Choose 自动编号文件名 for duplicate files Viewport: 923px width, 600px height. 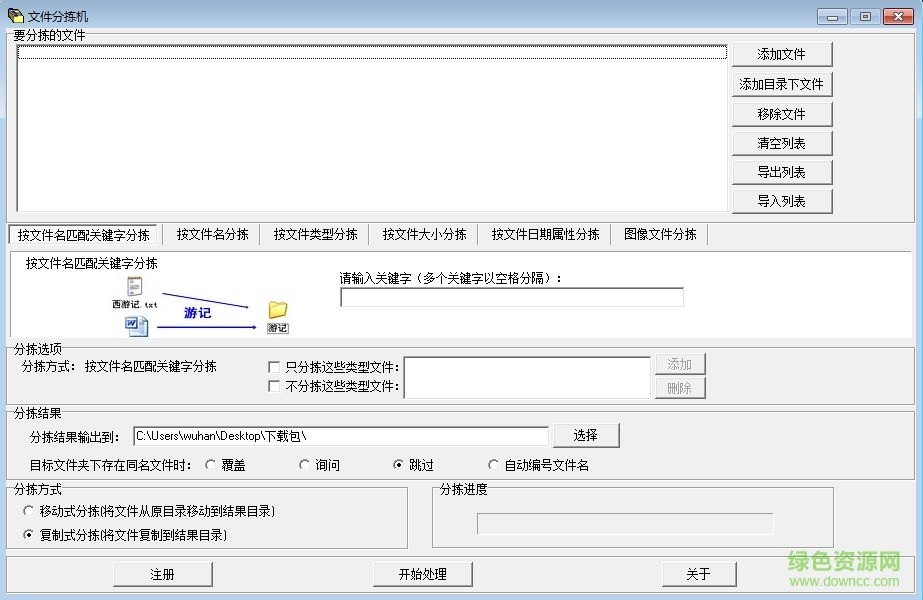click(492, 464)
